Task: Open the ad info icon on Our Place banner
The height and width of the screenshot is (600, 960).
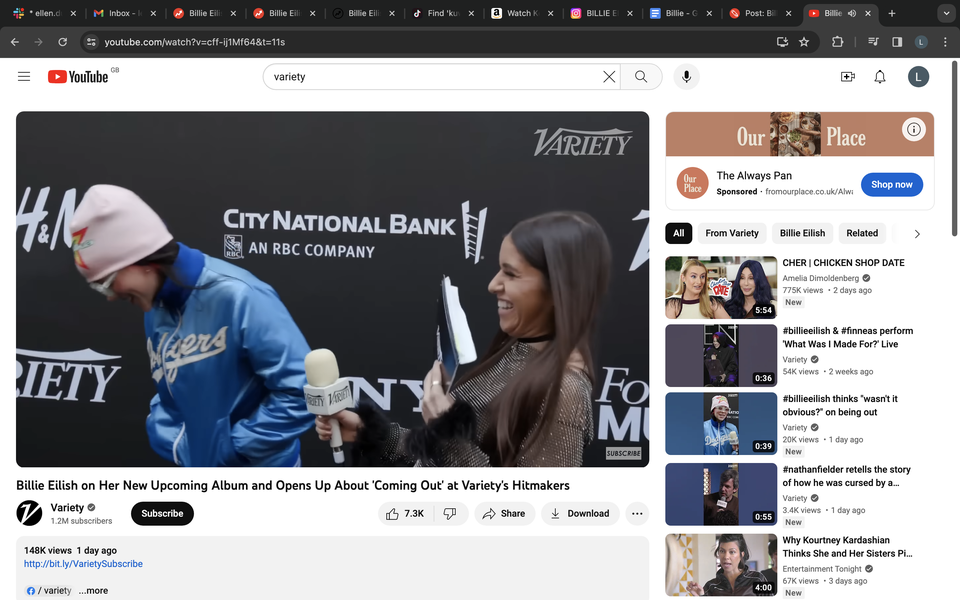Action: coord(913,129)
